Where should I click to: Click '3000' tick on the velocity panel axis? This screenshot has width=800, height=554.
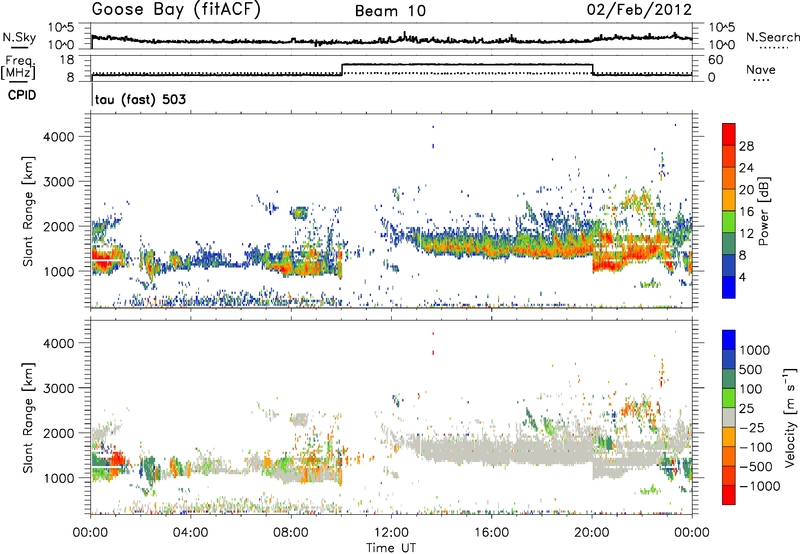pyautogui.click(x=60, y=388)
